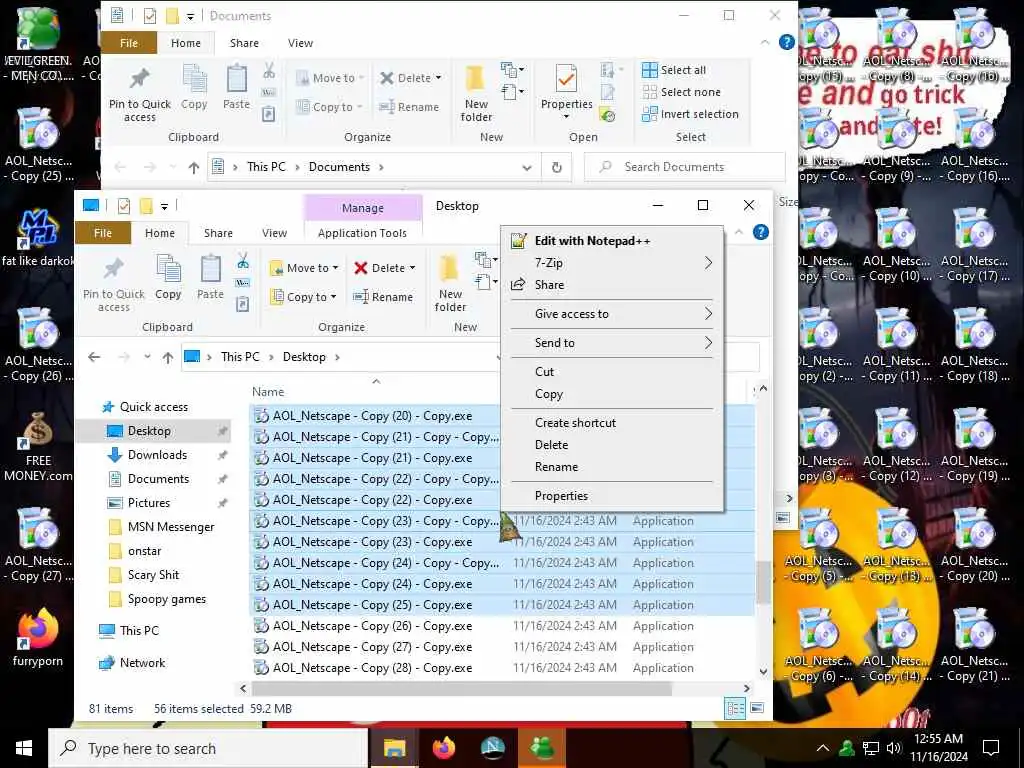This screenshot has height=768, width=1024.
Task: Click green MSN Messenger icon on the taskbar
Action: [542, 748]
